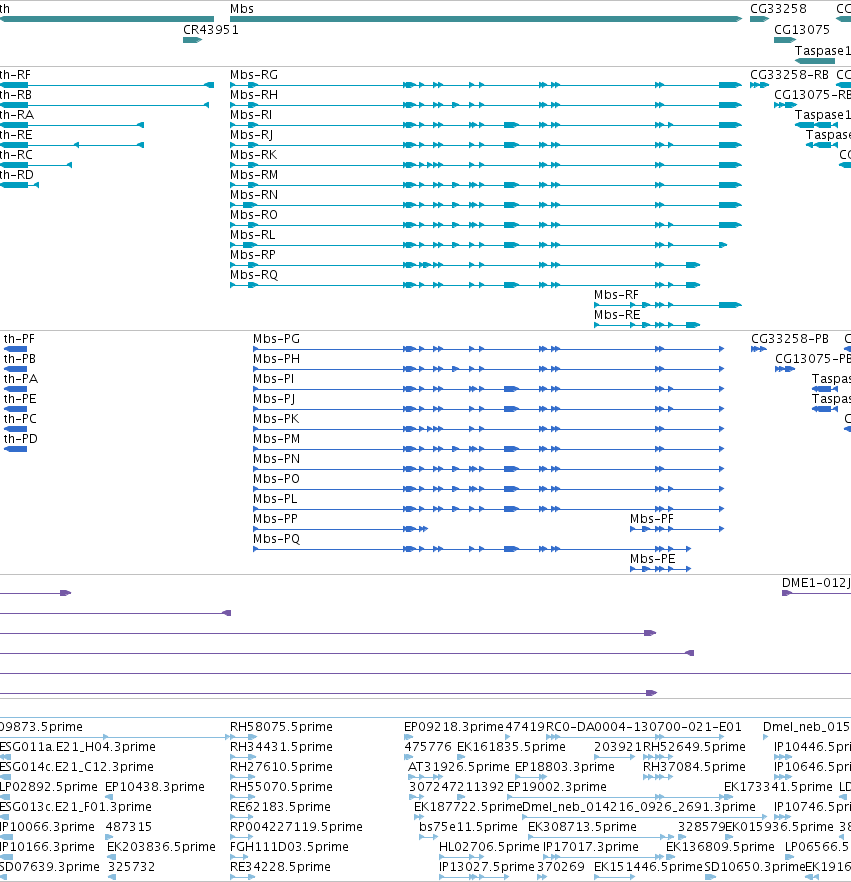
Task: Select the th-PF protein label
Action: pos(19,339)
